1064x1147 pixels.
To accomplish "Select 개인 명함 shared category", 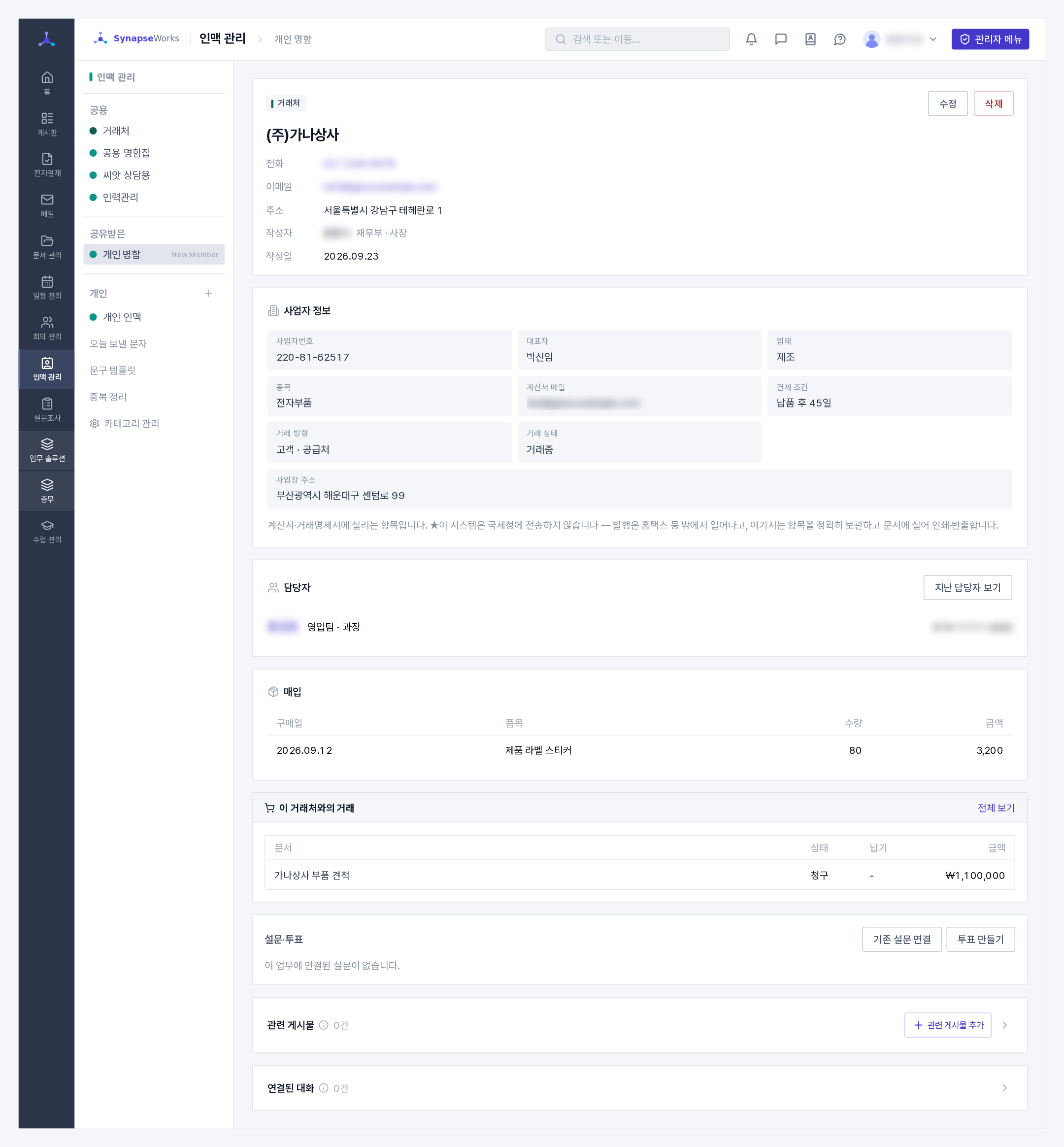I will 154,255.
